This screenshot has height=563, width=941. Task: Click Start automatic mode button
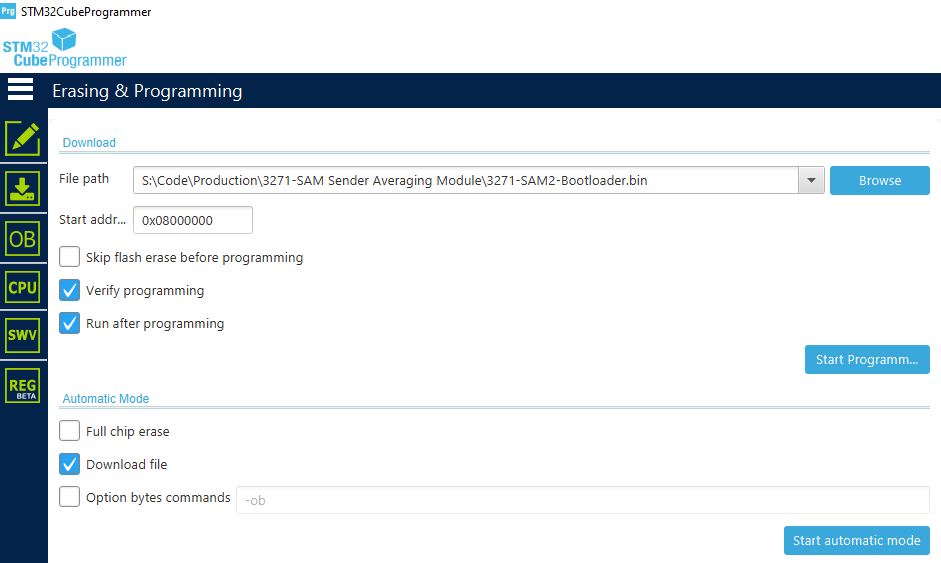[856, 540]
